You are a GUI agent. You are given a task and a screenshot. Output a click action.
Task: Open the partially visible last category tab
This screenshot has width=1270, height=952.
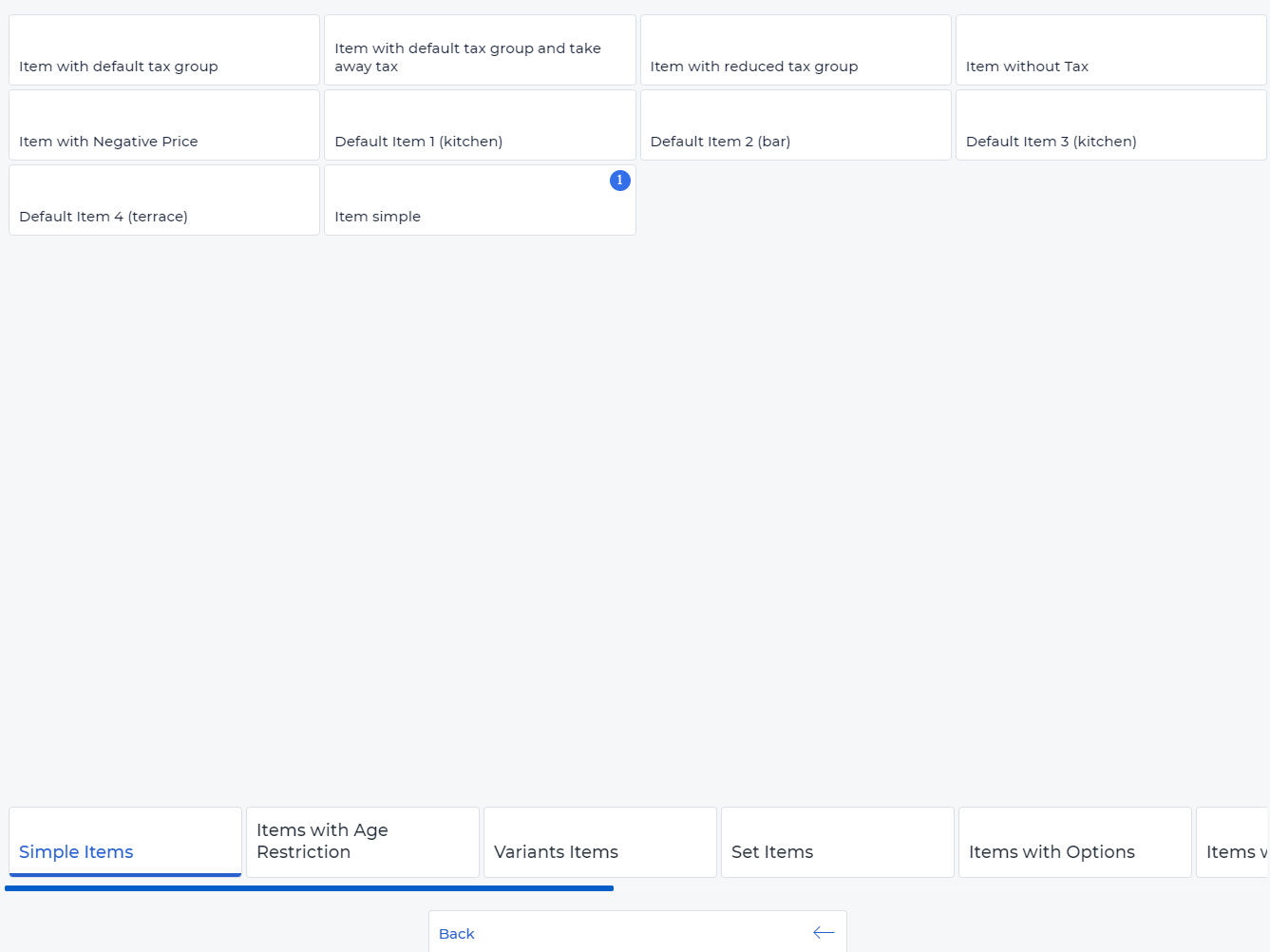click(1233, 843)
